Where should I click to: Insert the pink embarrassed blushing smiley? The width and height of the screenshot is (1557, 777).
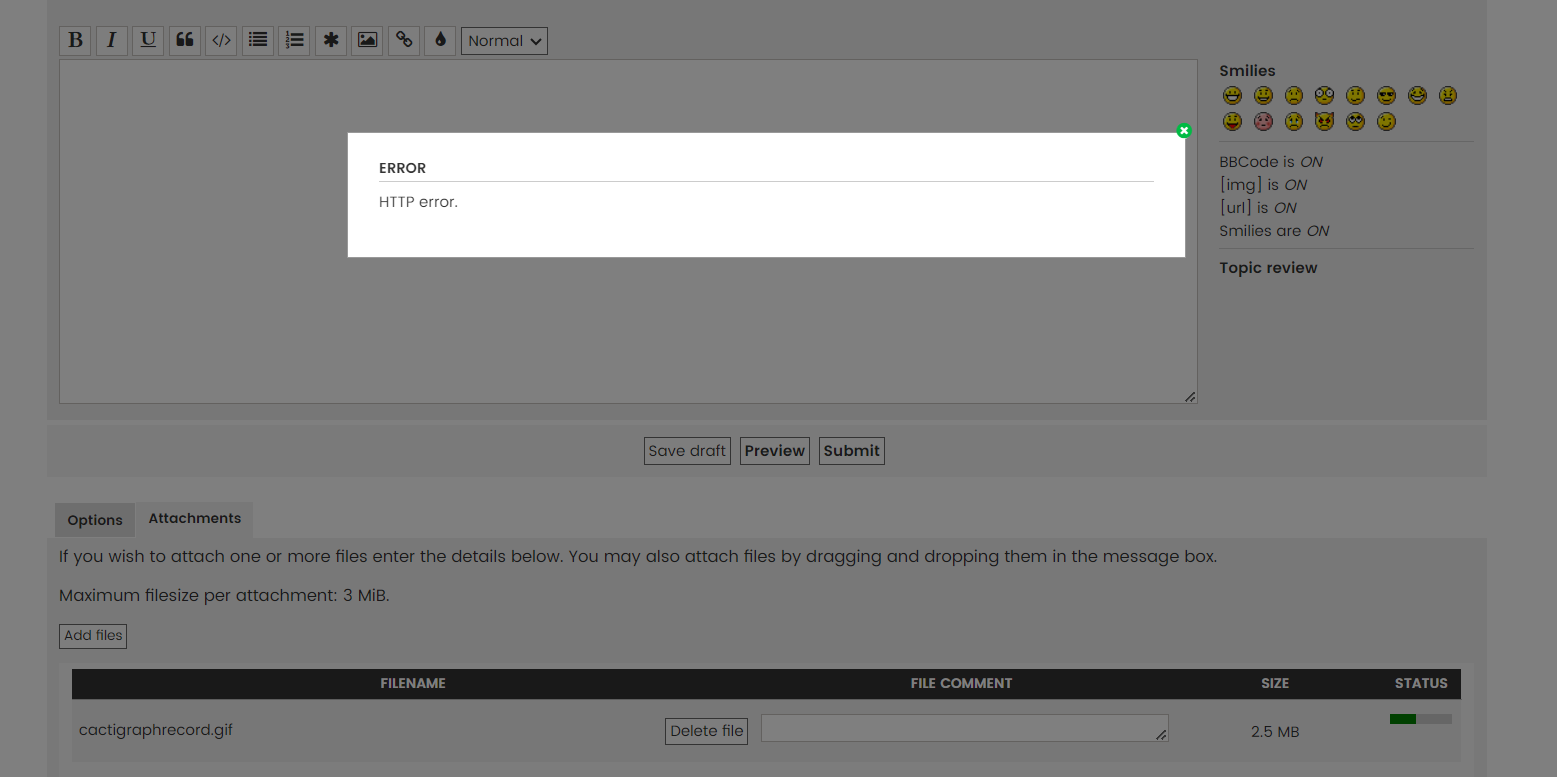1263,122
